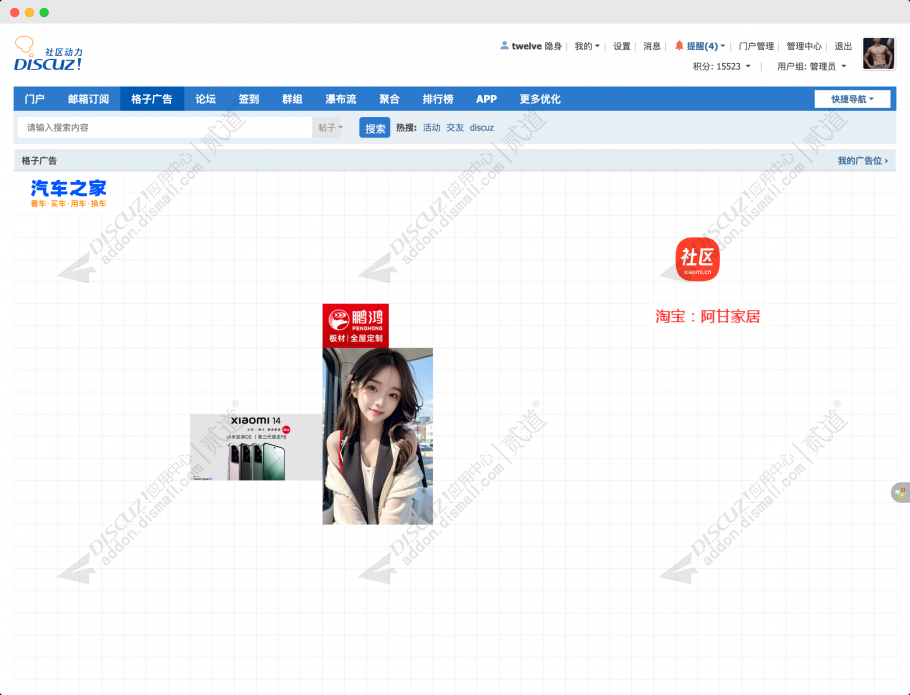Focus the 请输入搜索内容 search field
This screenshot has width=910, height=695.
165,128
